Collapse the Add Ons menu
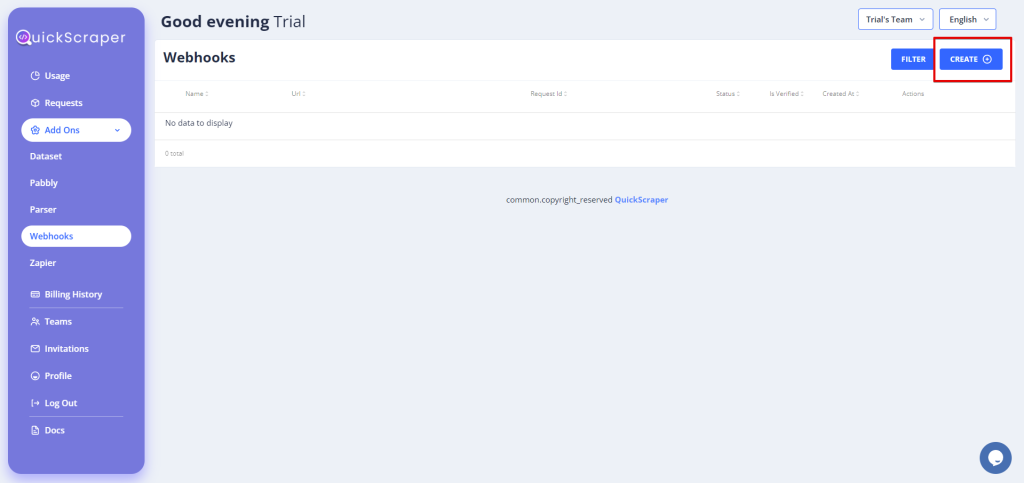Screen dimensions: 1024x483 [116, 130]
